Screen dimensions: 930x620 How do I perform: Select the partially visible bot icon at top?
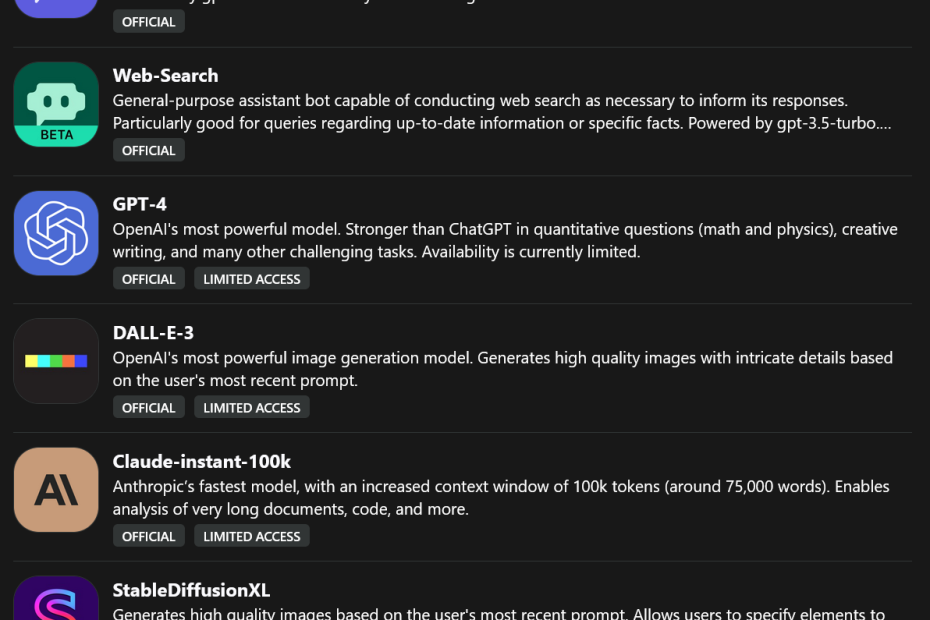click(56, 8)
